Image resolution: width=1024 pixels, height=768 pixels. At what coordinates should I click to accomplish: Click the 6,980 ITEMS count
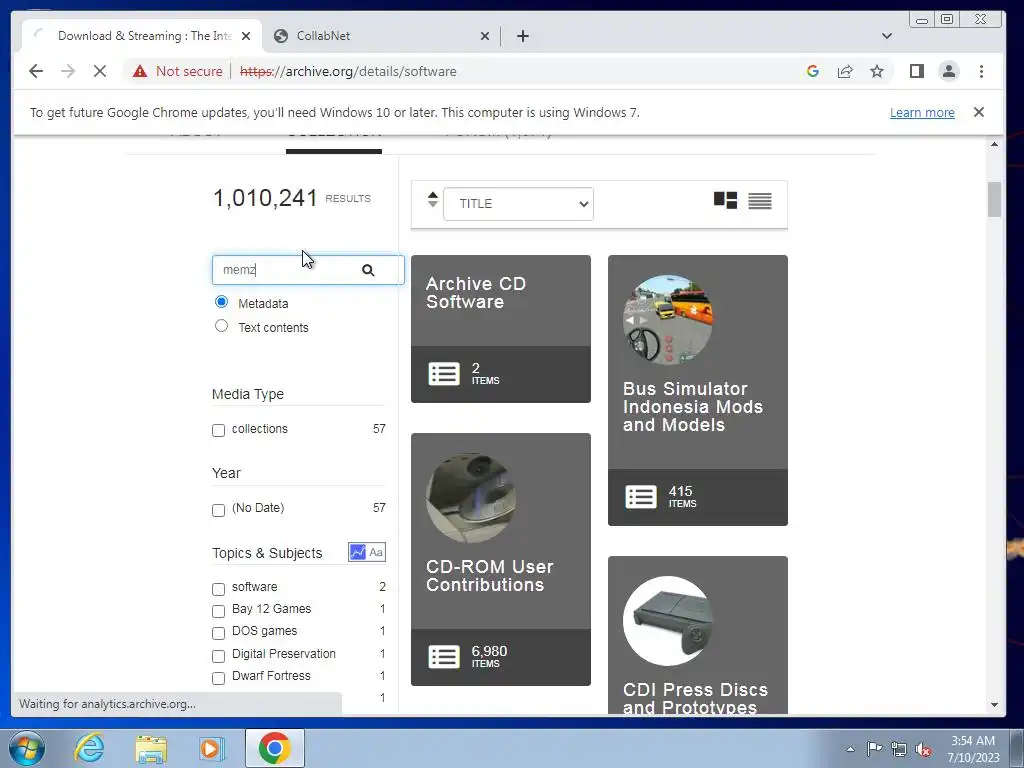tap(489, 656)
